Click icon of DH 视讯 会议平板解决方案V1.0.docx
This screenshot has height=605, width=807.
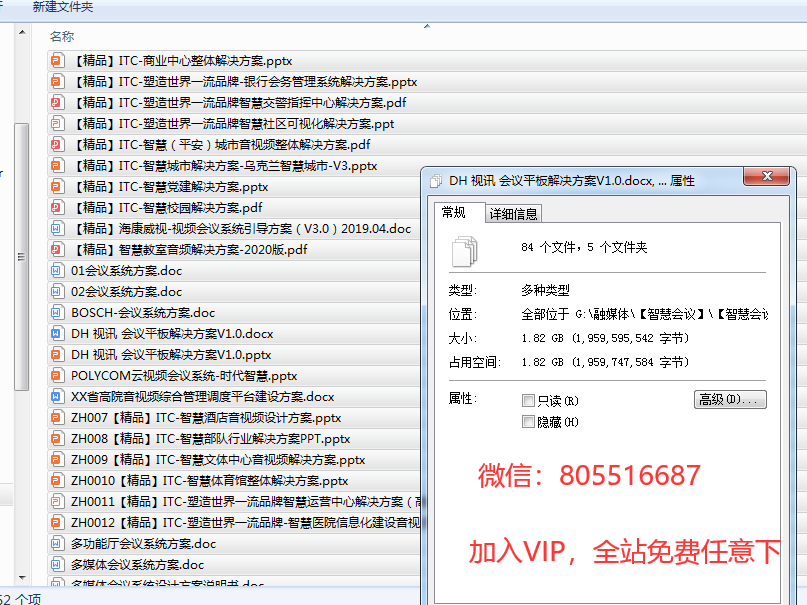click(x=57, y=334)
